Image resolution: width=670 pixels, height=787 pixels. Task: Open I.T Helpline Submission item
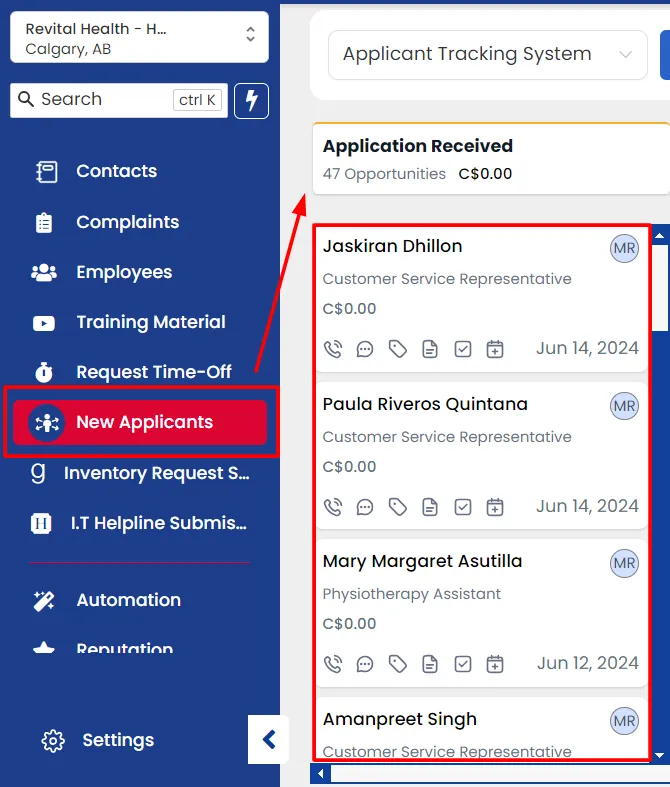coord(139,523)
